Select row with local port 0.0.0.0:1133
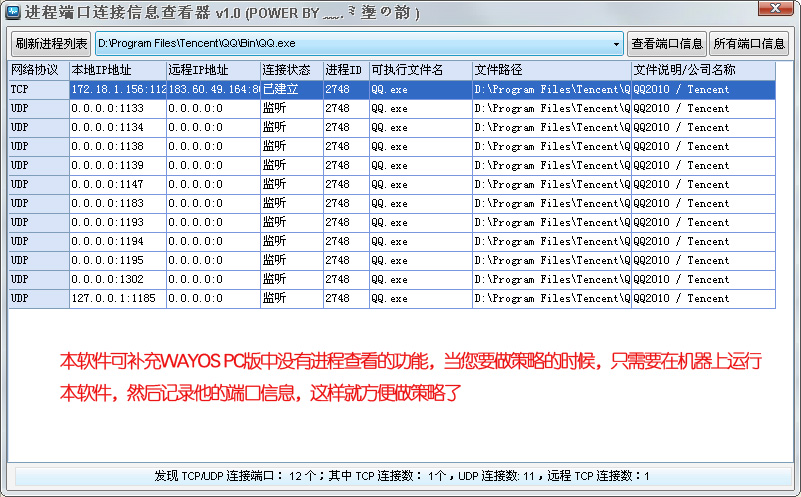This screenshot has width=801, height=497. pyautogui.click(x=392, y=108)
